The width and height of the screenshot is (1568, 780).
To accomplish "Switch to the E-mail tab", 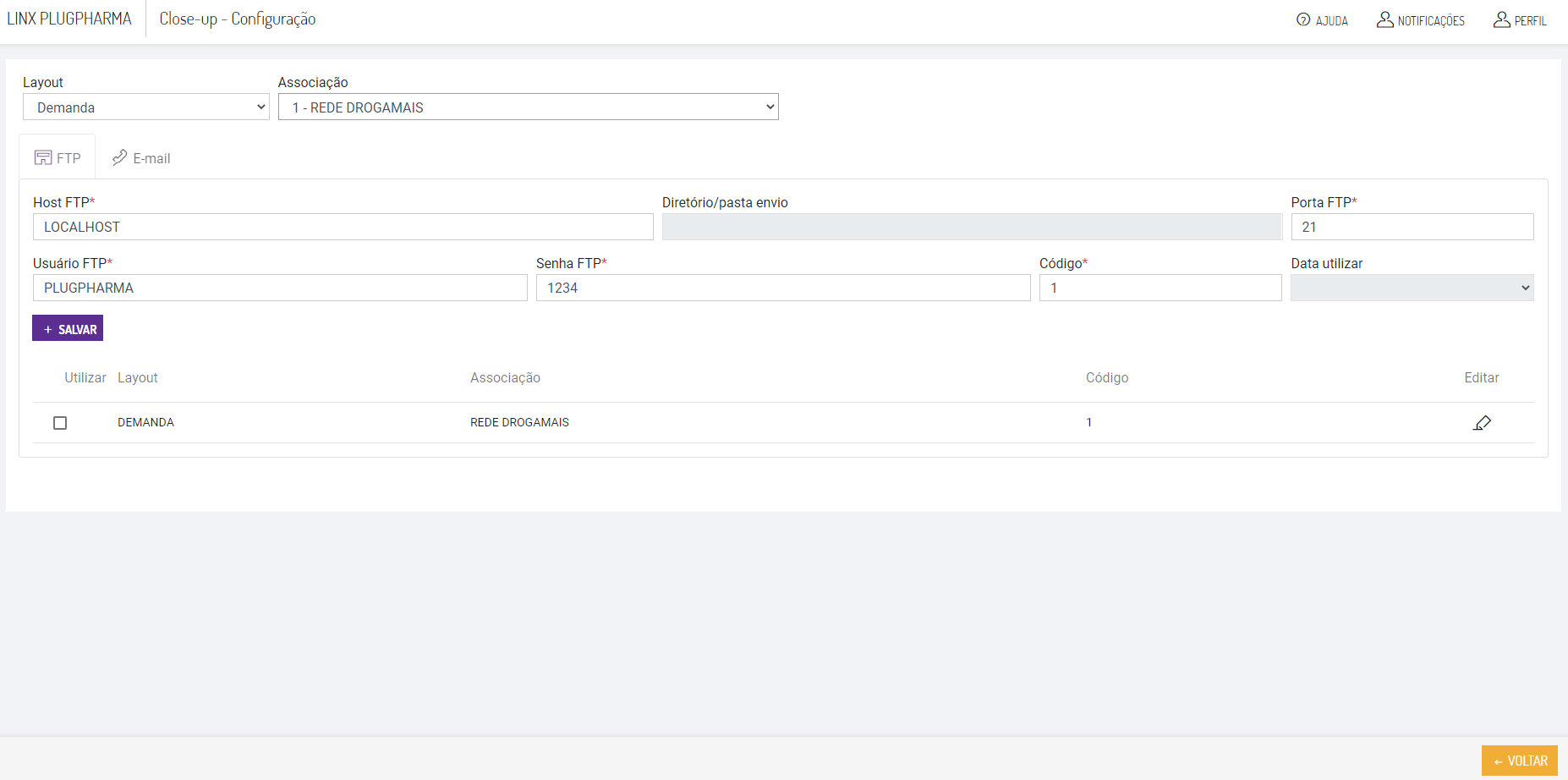I will (x=142, y=158).
